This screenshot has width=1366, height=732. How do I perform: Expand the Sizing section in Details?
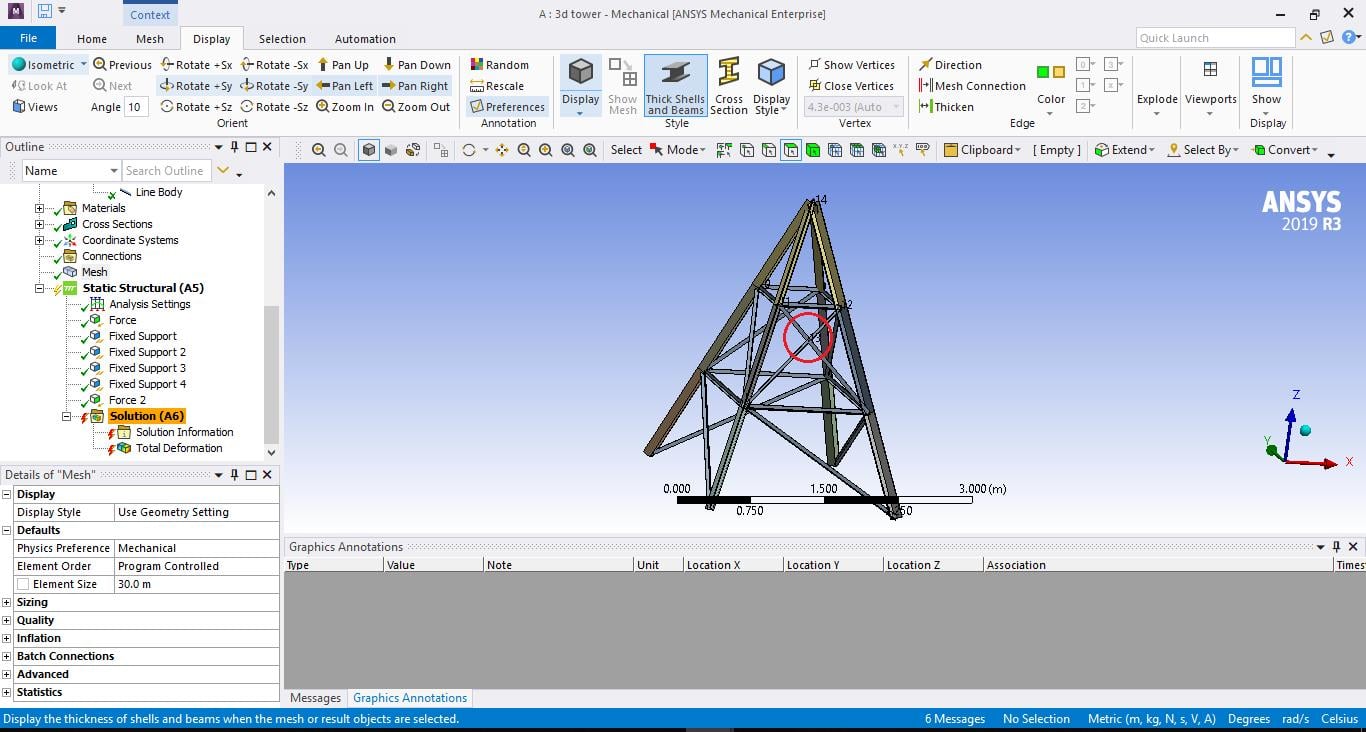pyautogui.click(x=7, y=602)
